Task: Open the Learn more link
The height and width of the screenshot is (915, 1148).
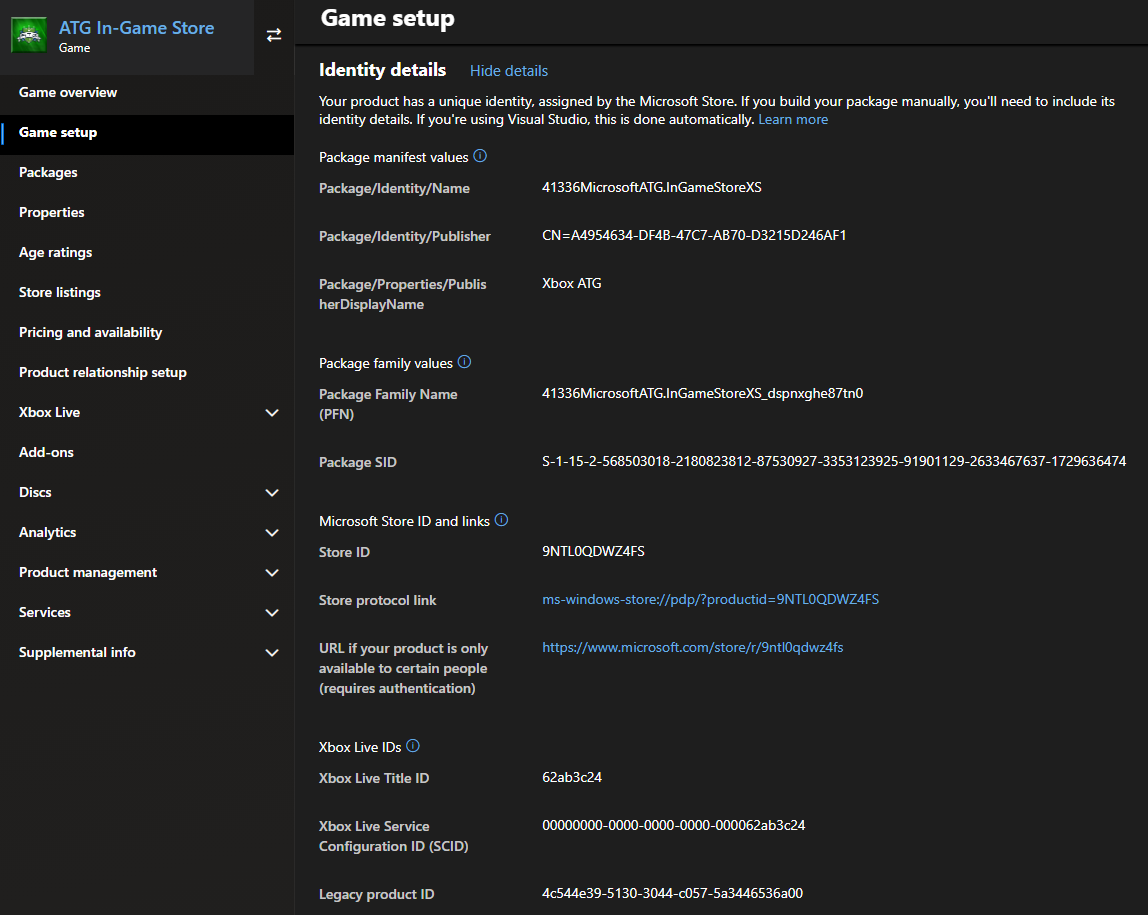Action: pos(793,118)
